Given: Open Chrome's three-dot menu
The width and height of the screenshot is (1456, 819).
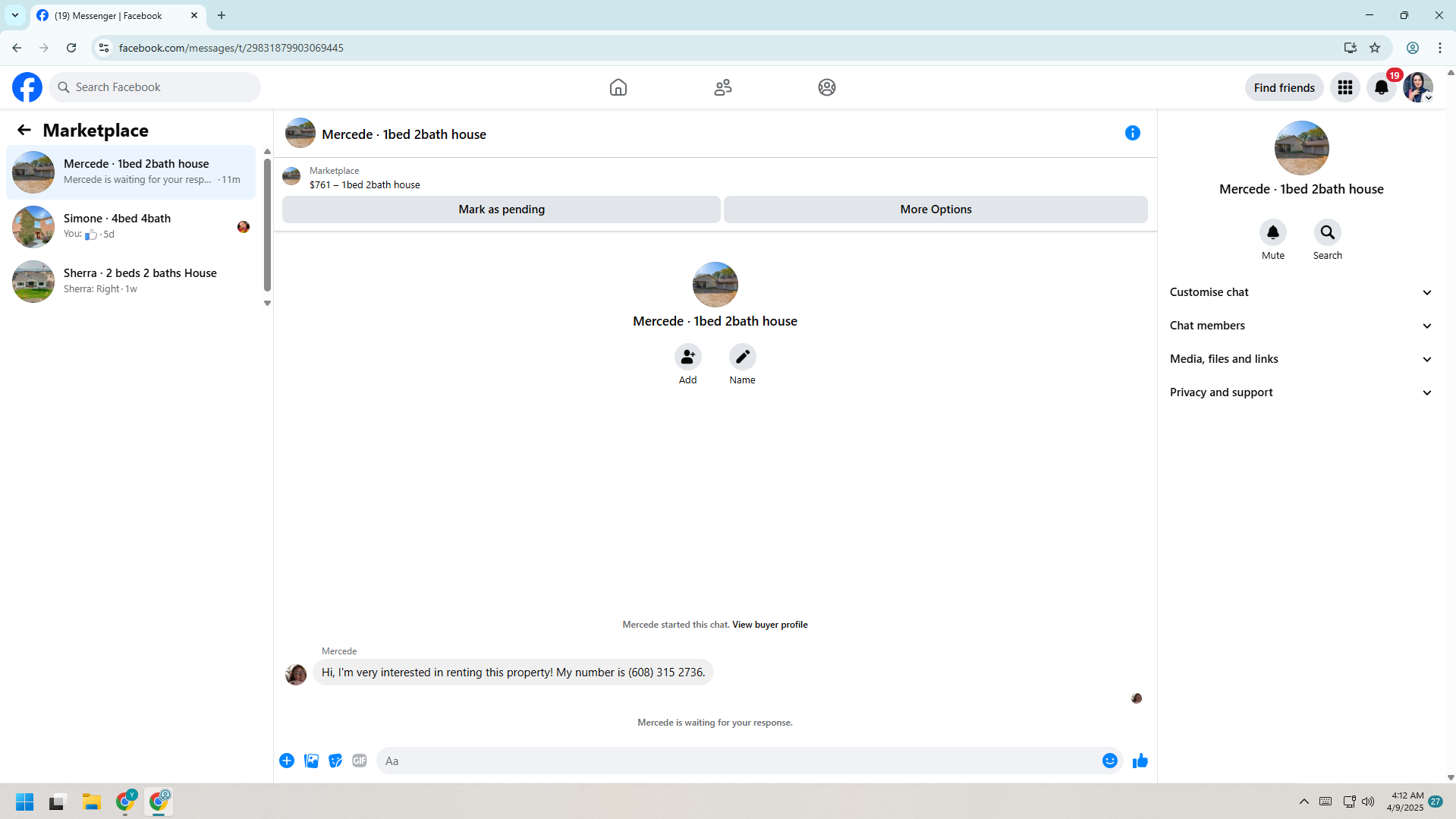Looking at the screenshot, I should [x=1440, y=48].
